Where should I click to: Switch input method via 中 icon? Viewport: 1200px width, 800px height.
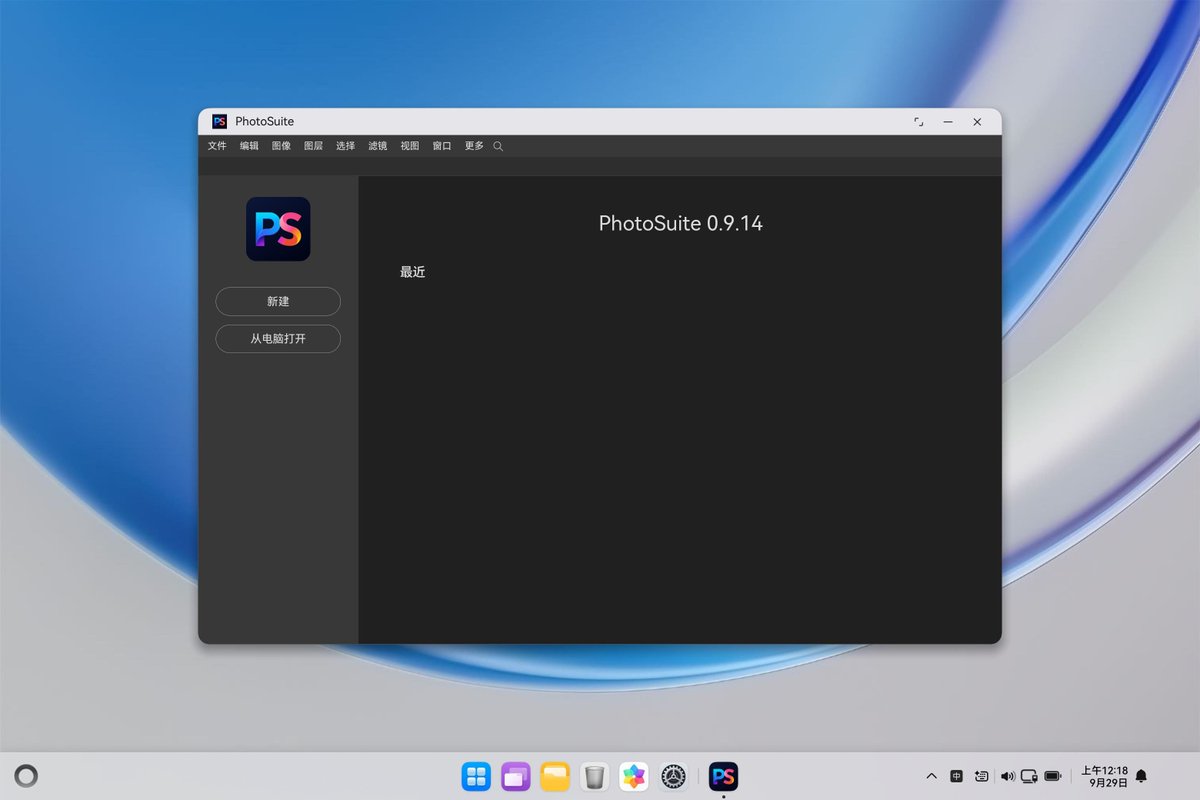point(957,776)
